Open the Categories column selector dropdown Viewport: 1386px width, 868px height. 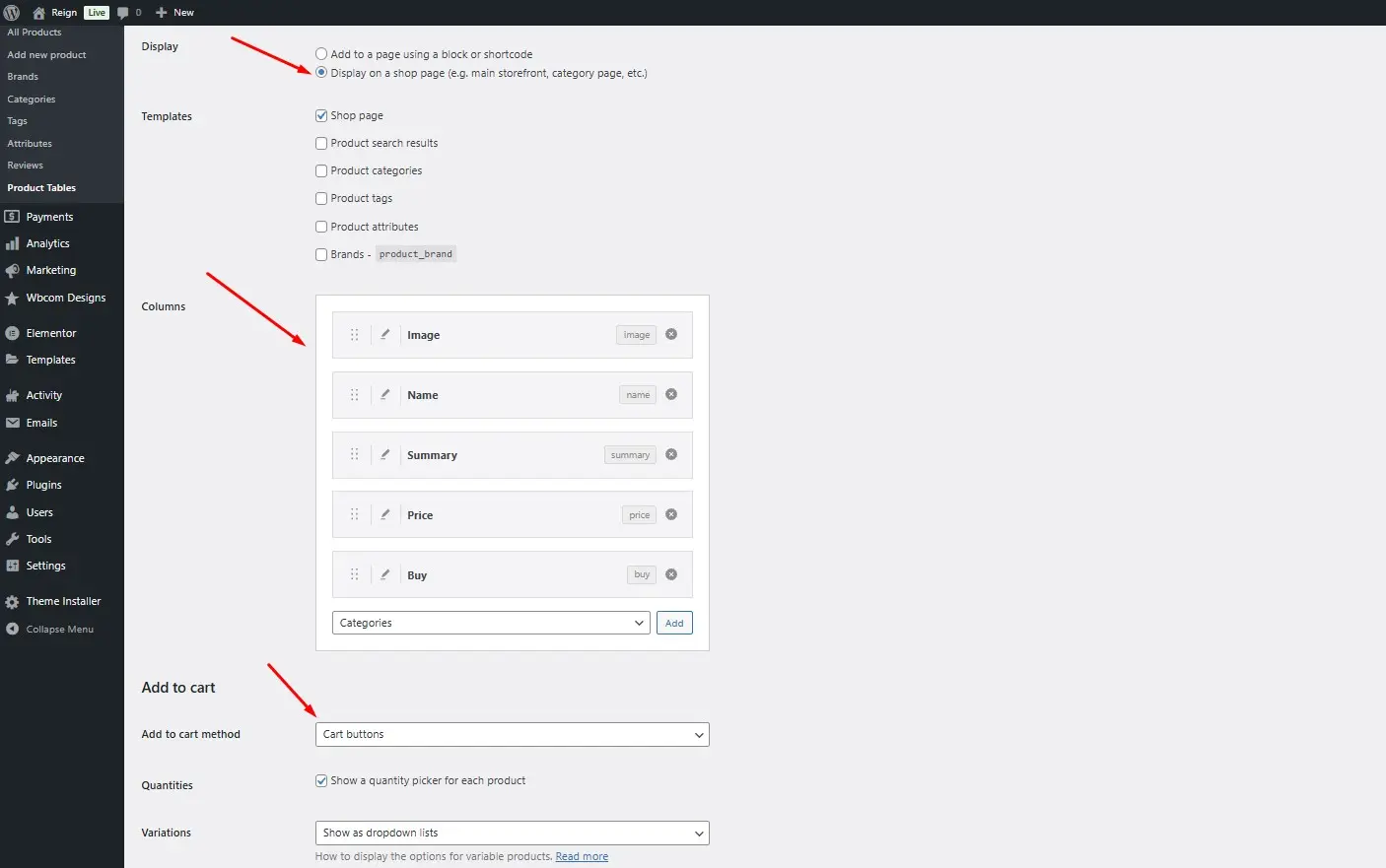click(490, 622)
